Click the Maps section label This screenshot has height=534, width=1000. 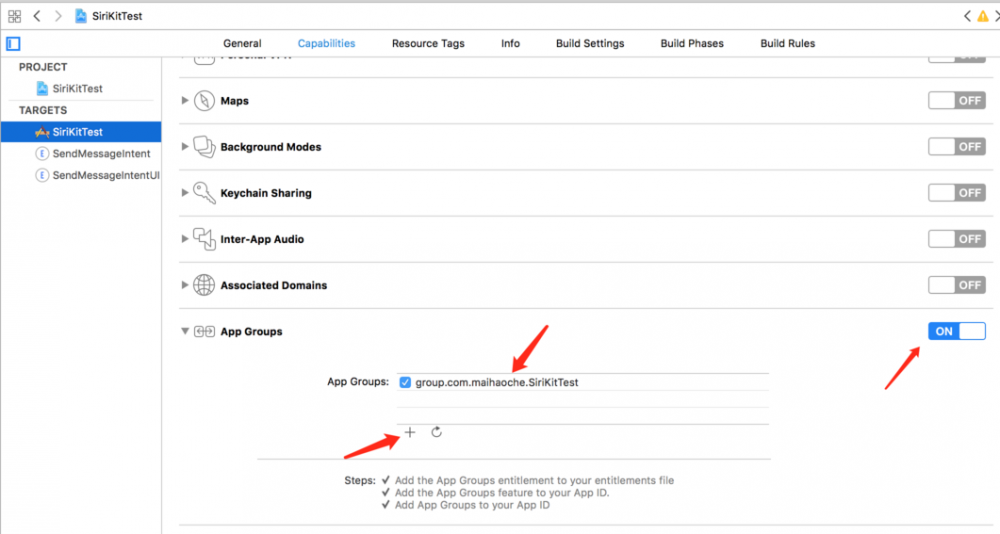pos(235,101)
